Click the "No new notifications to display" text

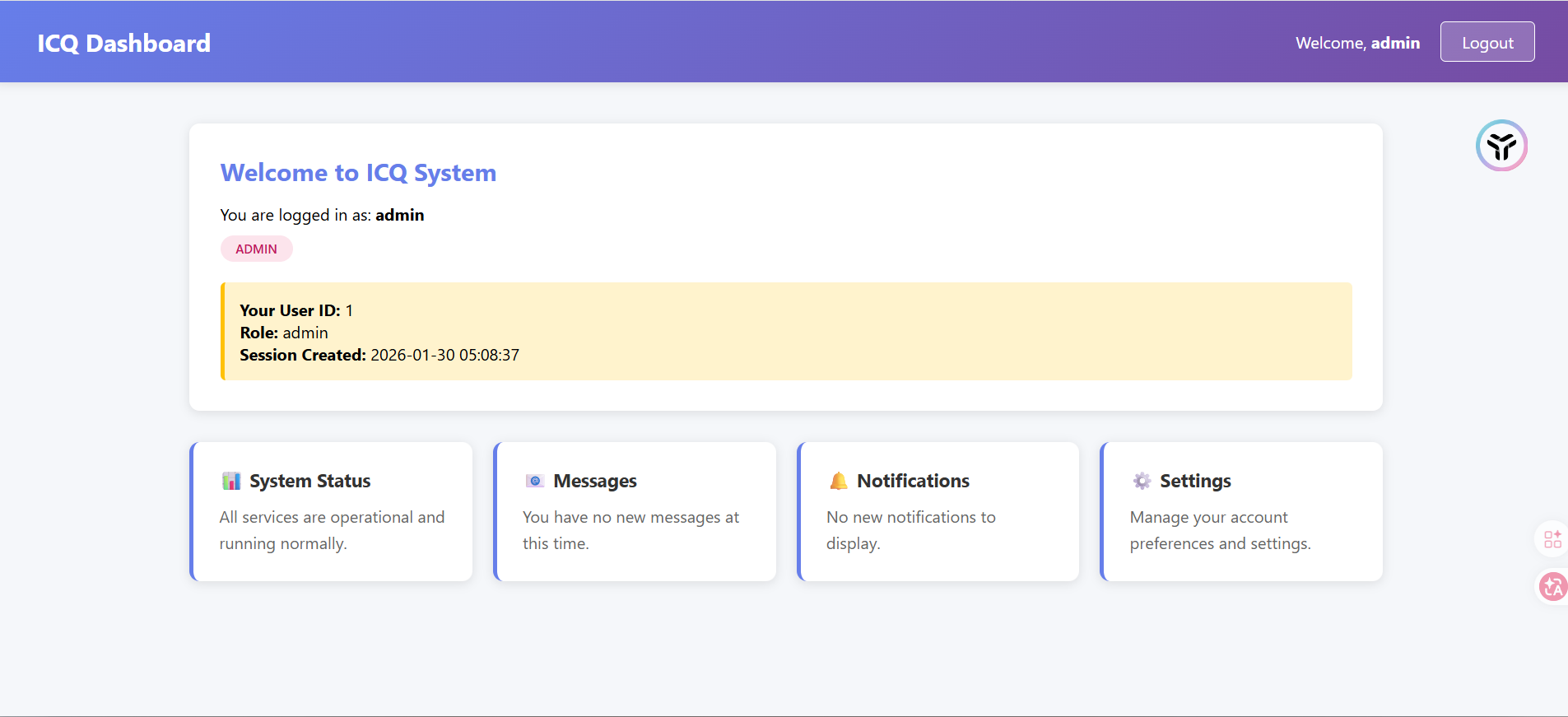point(910,529)
